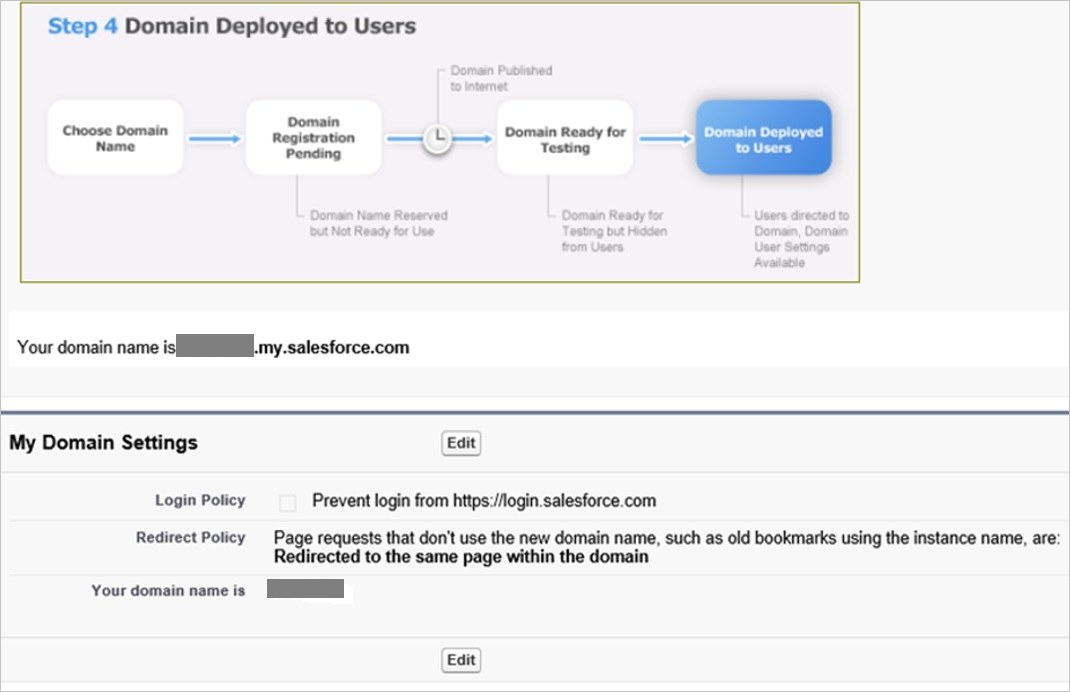Click 'Domain Name Reserved but Not Ready for Use' text
Screen dimensions: 1070x692
379,223
